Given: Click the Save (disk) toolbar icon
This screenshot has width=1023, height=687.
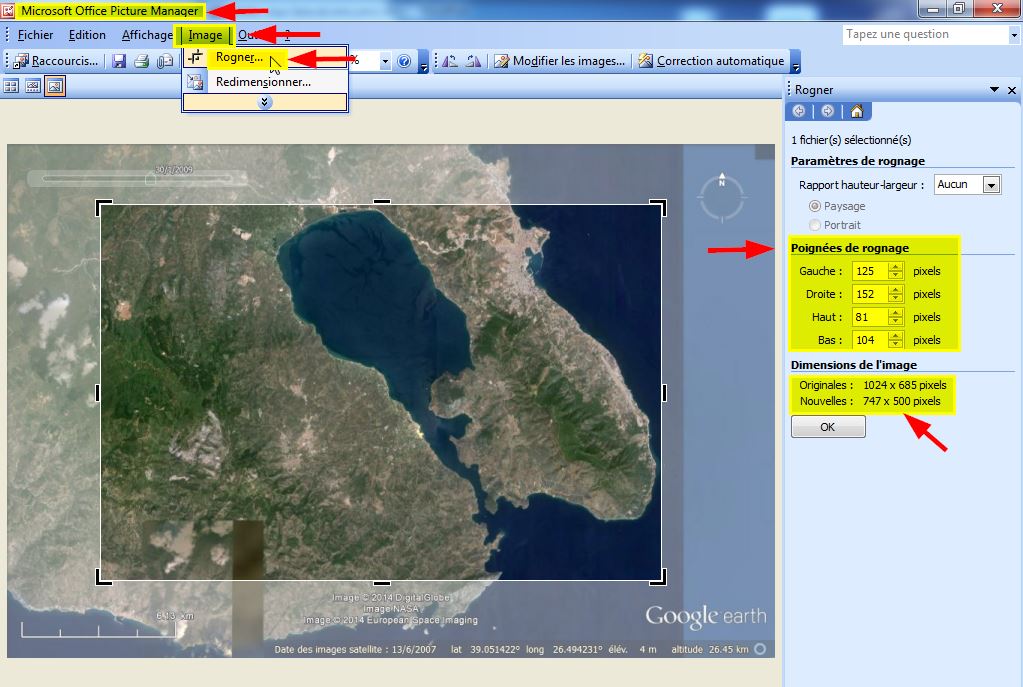Looking at the screenshot, I should click(119, 61).
